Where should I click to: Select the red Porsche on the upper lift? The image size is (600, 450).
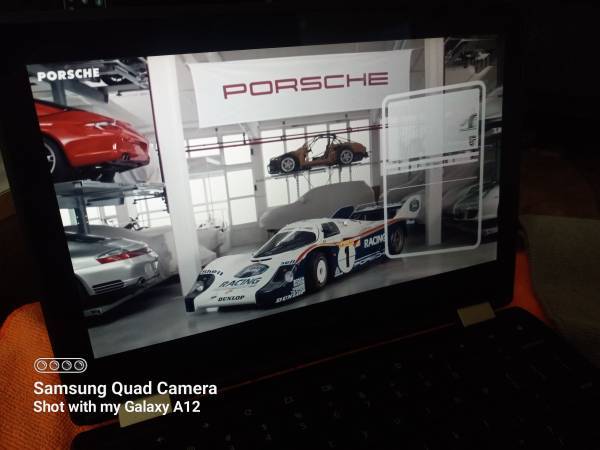90,135
